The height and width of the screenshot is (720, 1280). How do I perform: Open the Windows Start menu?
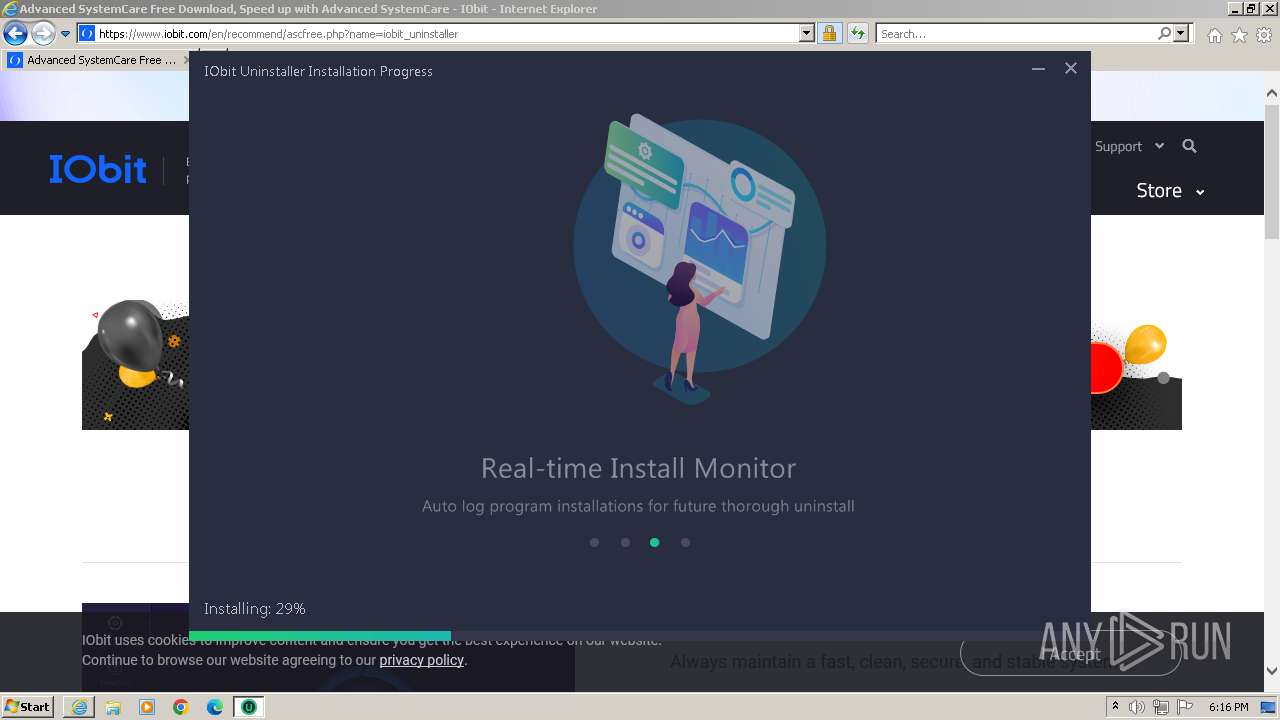28,707
